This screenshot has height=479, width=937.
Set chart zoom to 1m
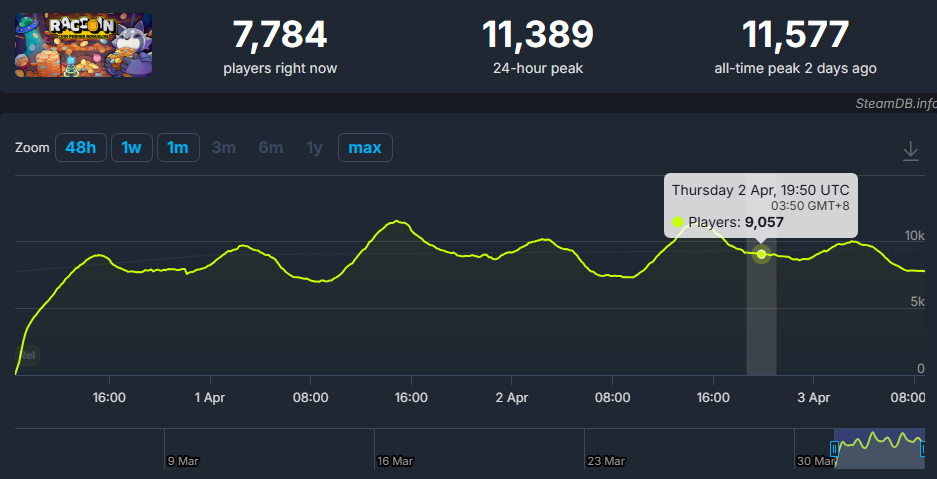click(178, 148)
